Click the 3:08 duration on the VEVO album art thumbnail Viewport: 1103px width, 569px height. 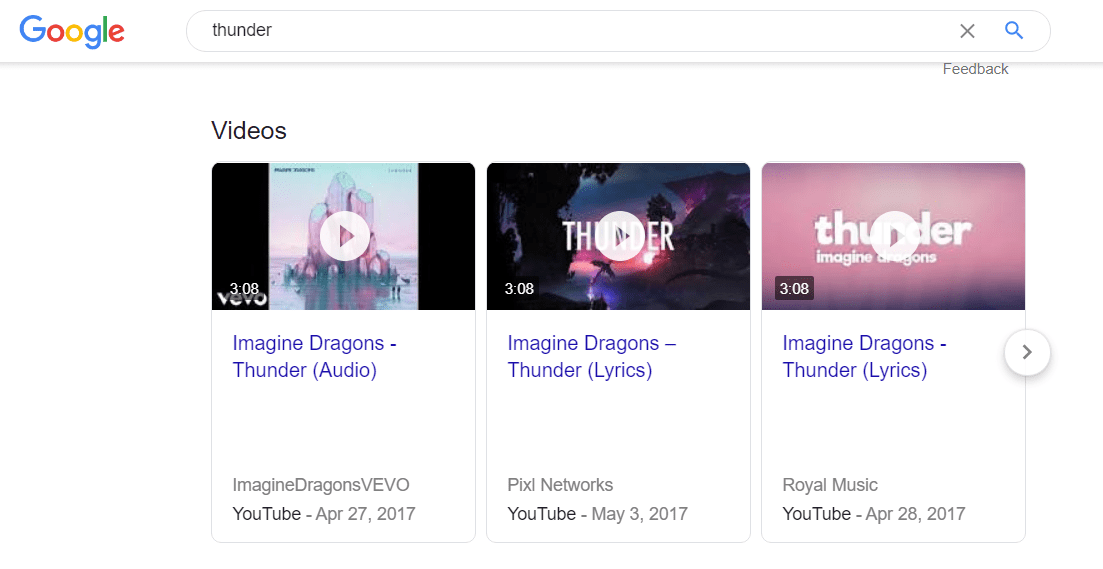click(244, 288)
